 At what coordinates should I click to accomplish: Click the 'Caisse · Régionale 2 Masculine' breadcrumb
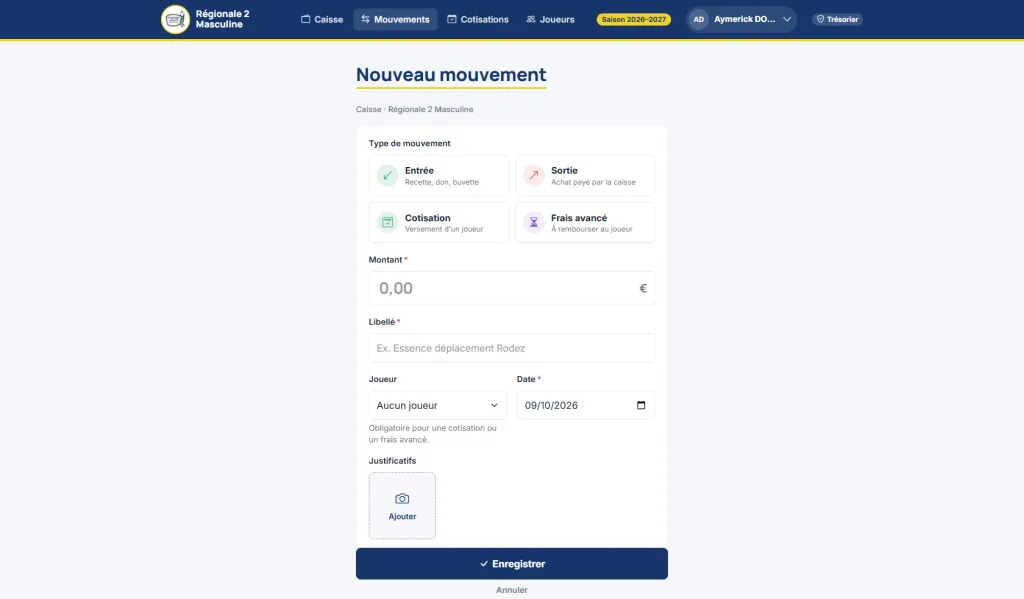click(414, 109)
